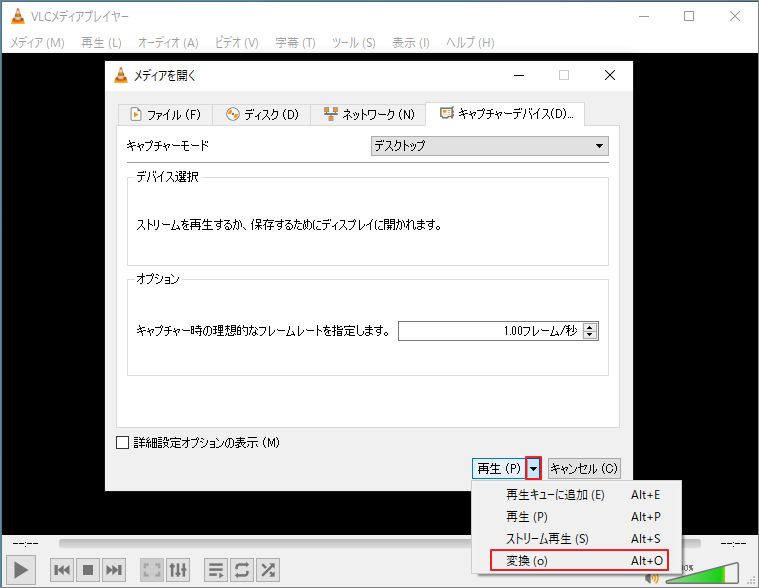Minimize the メディアを開く dialog

(x=519, y=75)
